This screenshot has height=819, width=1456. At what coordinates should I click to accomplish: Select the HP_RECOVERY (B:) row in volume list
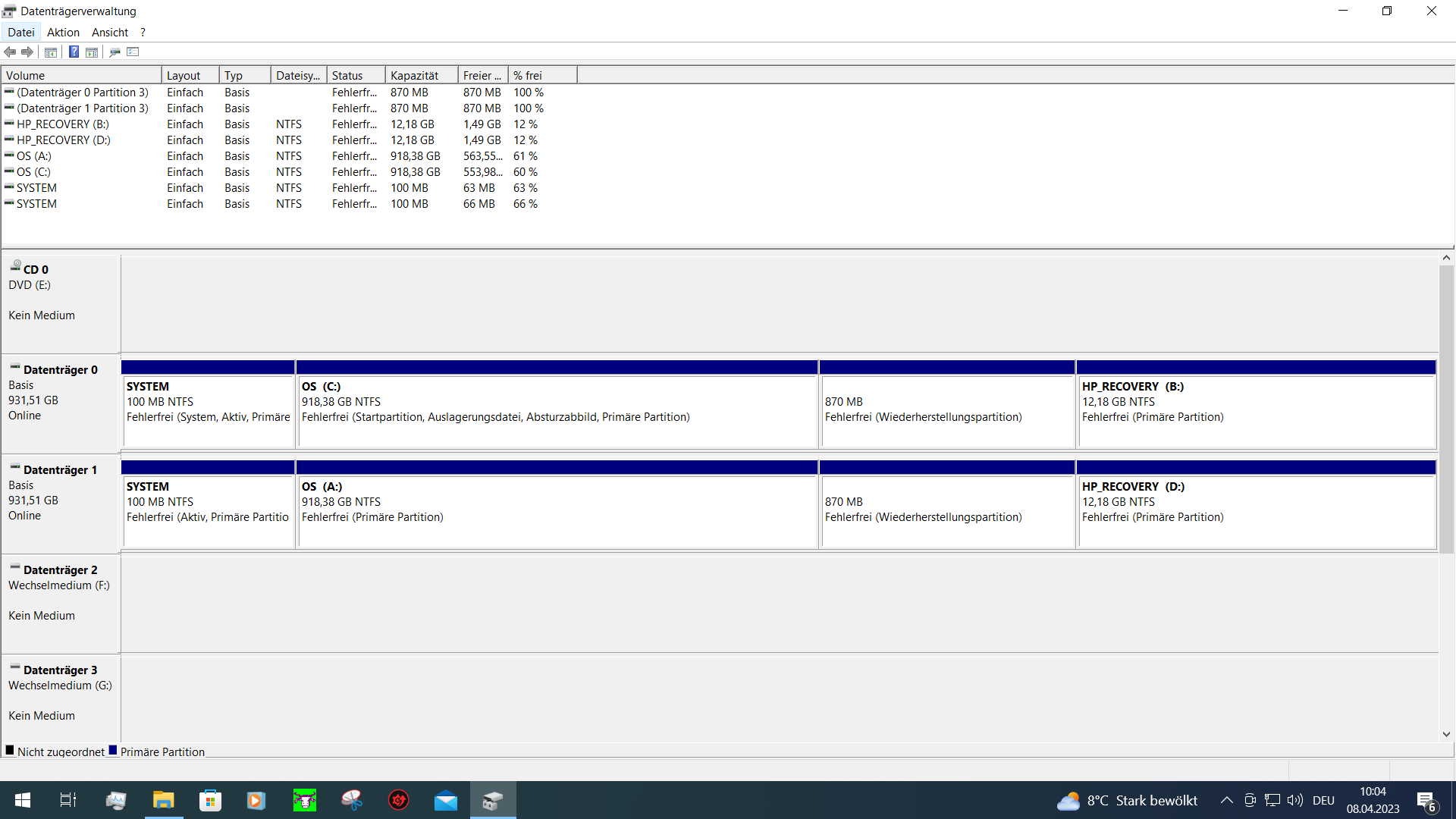[63, 124]
